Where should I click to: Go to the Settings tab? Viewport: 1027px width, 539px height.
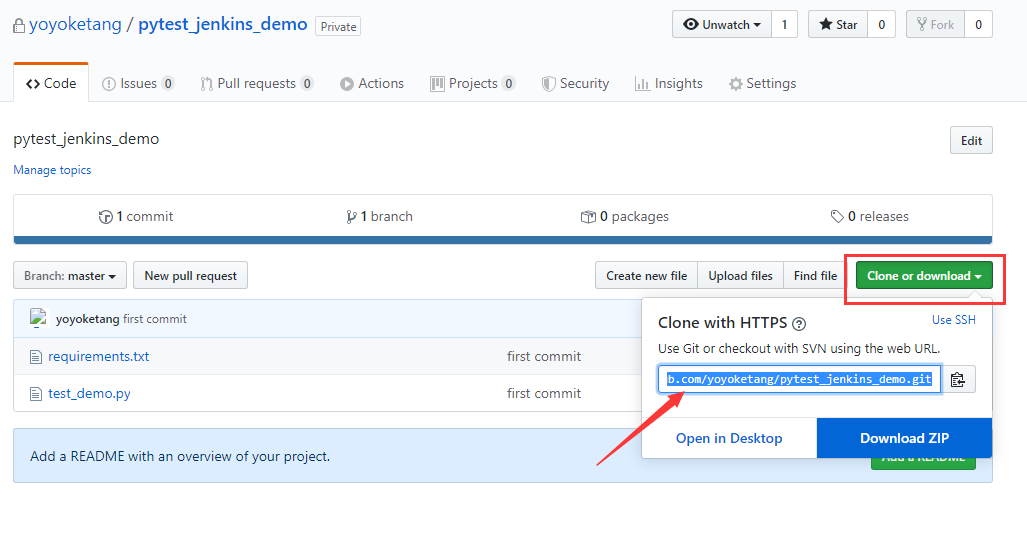tap(762, 84)
